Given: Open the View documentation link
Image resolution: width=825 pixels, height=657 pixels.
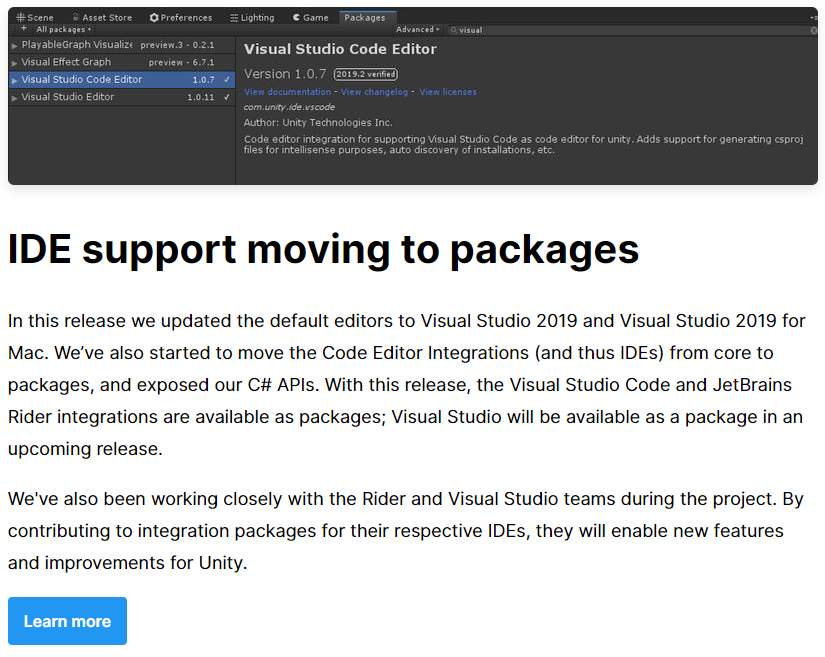Looking at the screenshot, I should point(287,92).
